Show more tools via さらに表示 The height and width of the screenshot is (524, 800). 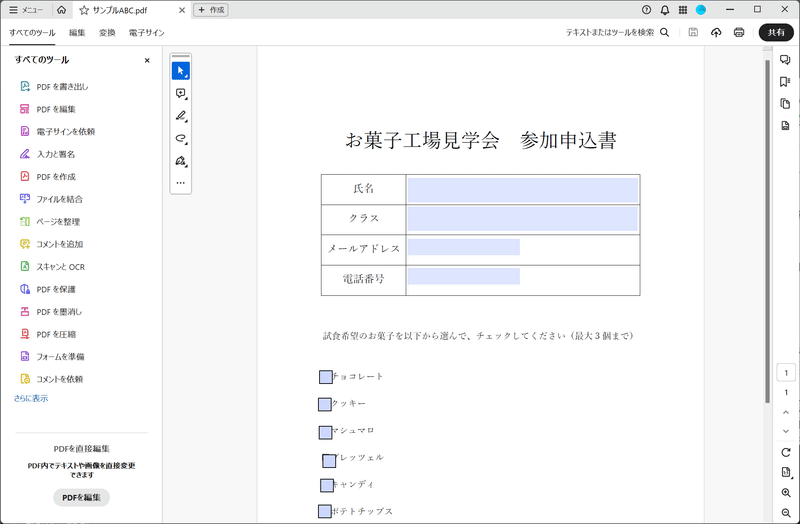(30, 398)
